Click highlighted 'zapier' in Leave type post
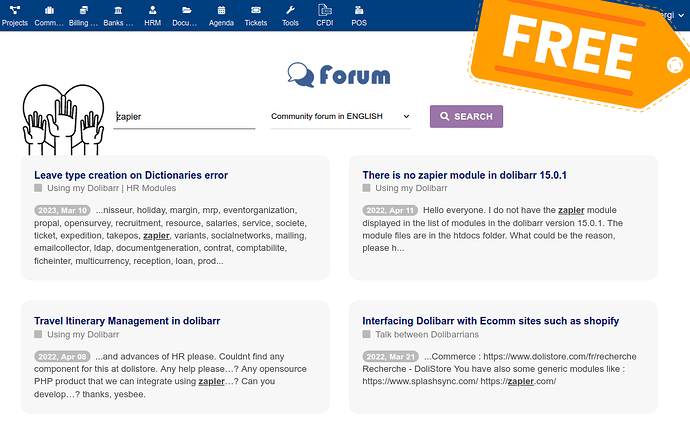The width and height of the screenshot is (690, 432). point(156,236)
